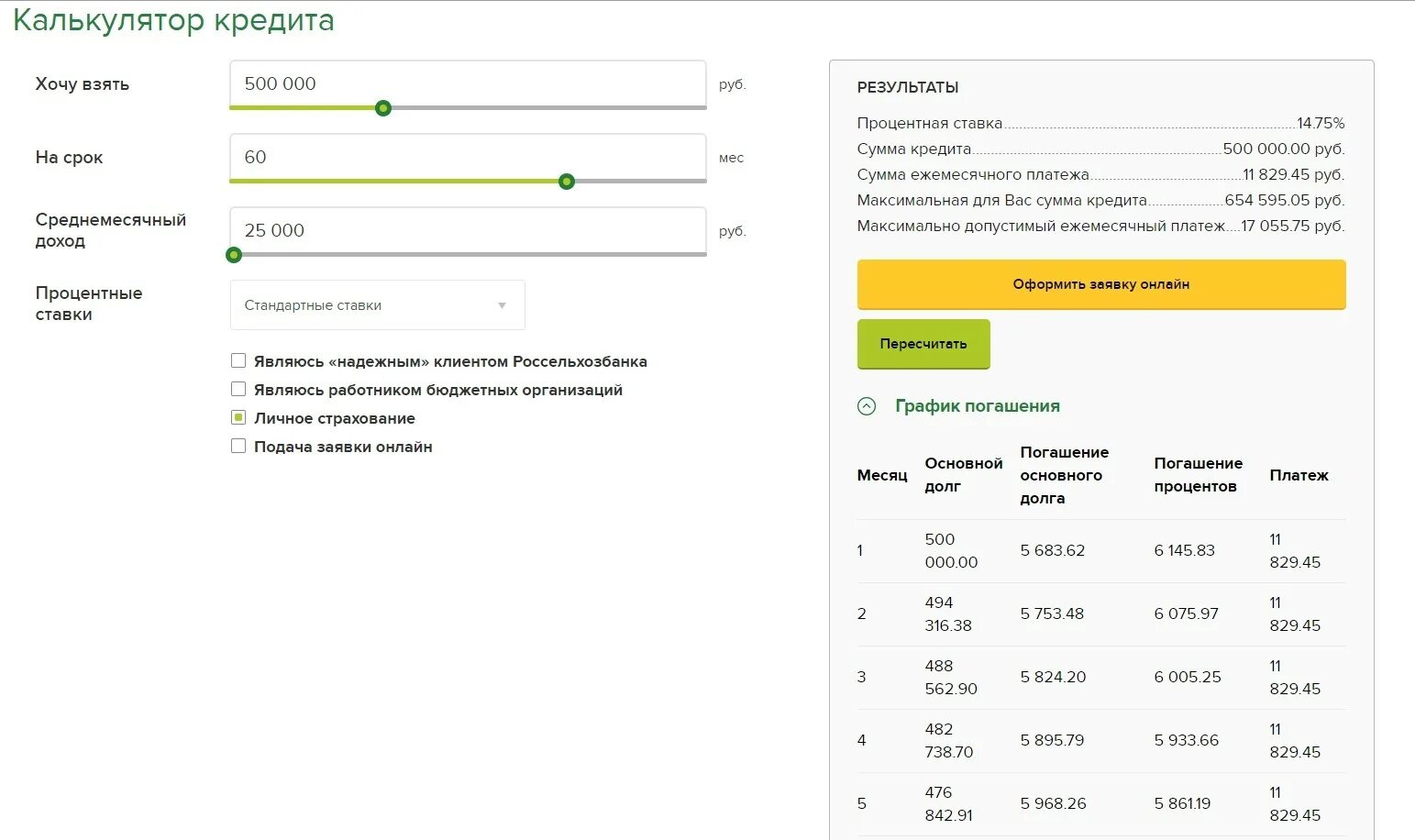Viewport: 1415px width, 840px height.
Task: Select the 5 968.26 principal cell
Action: click(x=1053, y=803)
